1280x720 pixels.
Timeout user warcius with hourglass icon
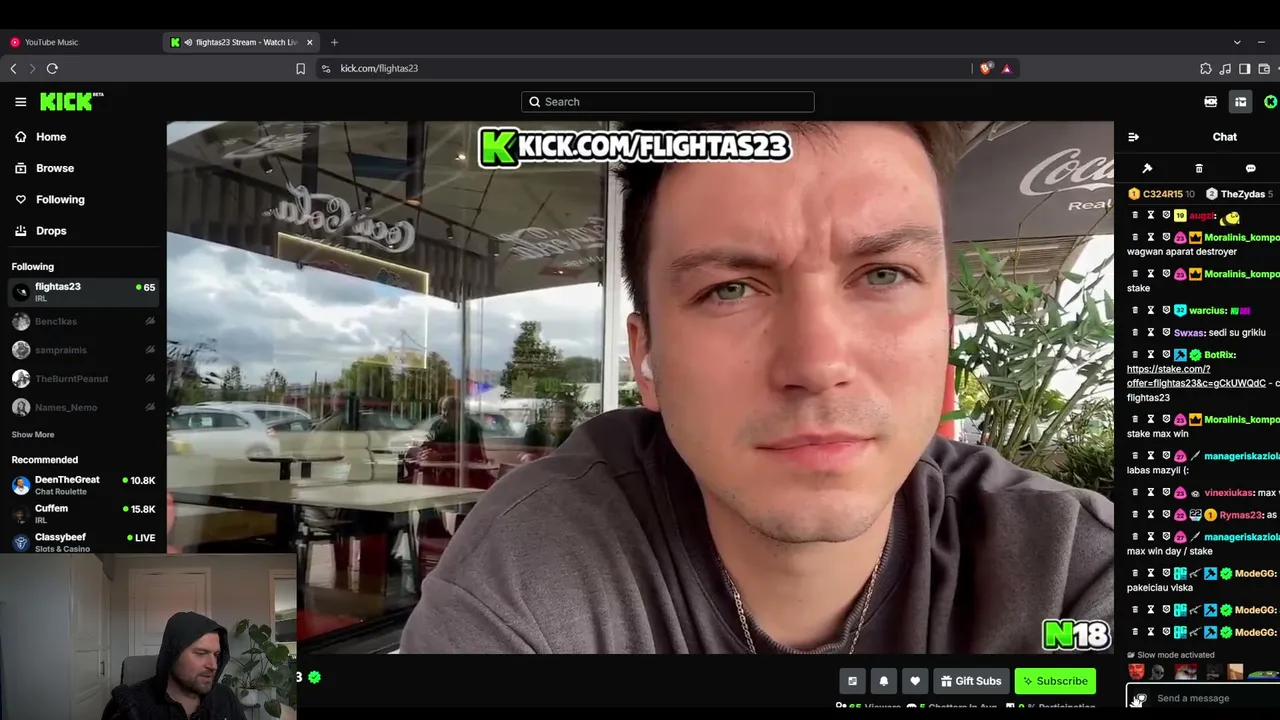click(1150, 310)
